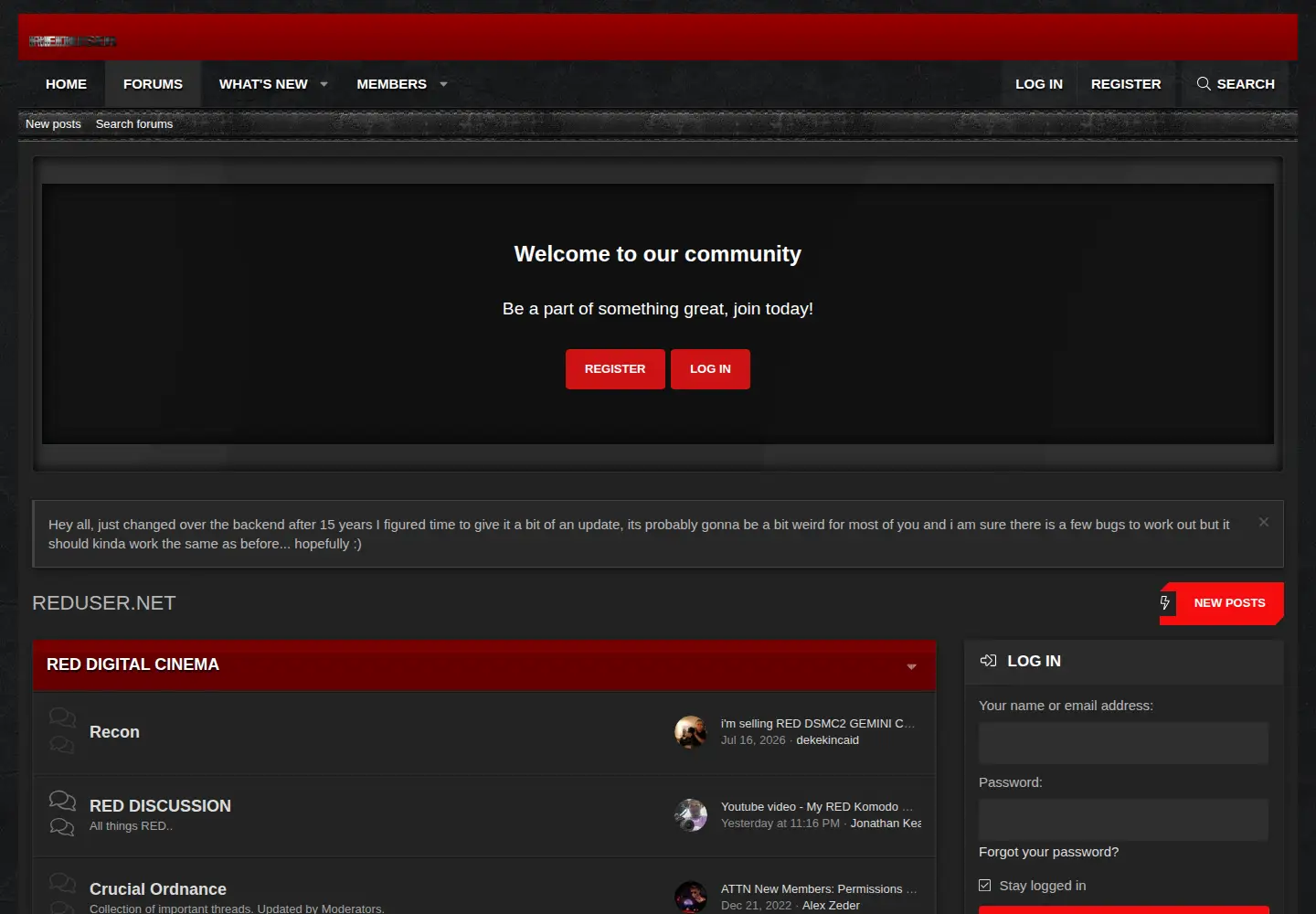Click the New Posts button
The image size is (1316, 914).
[x=1222, y=603]
